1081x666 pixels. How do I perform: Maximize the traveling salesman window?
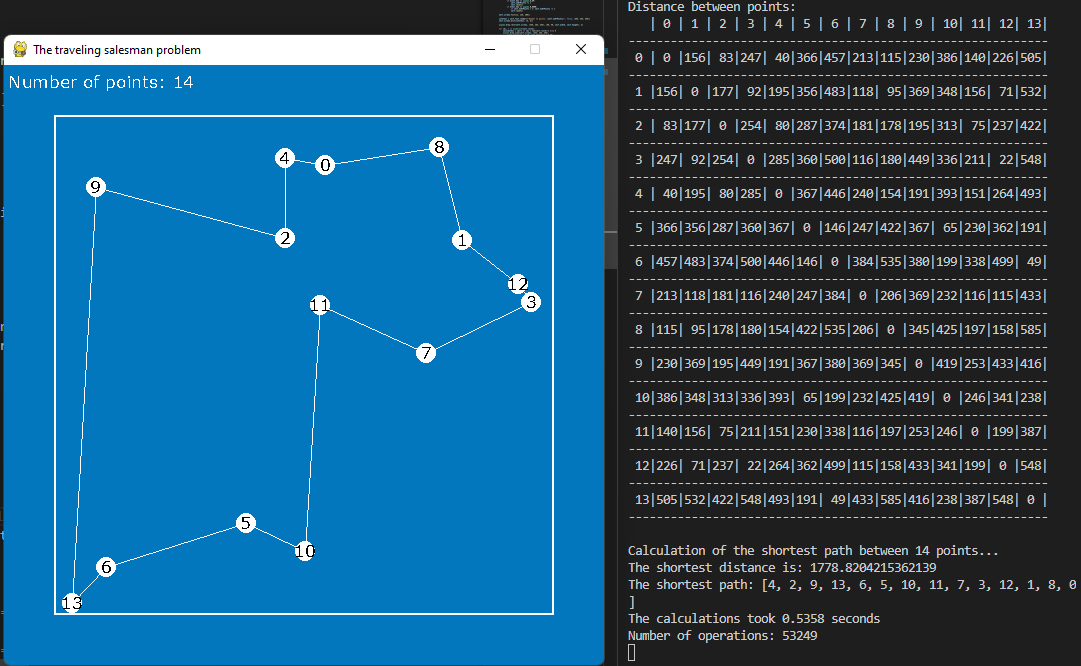[x=534, y=49]
